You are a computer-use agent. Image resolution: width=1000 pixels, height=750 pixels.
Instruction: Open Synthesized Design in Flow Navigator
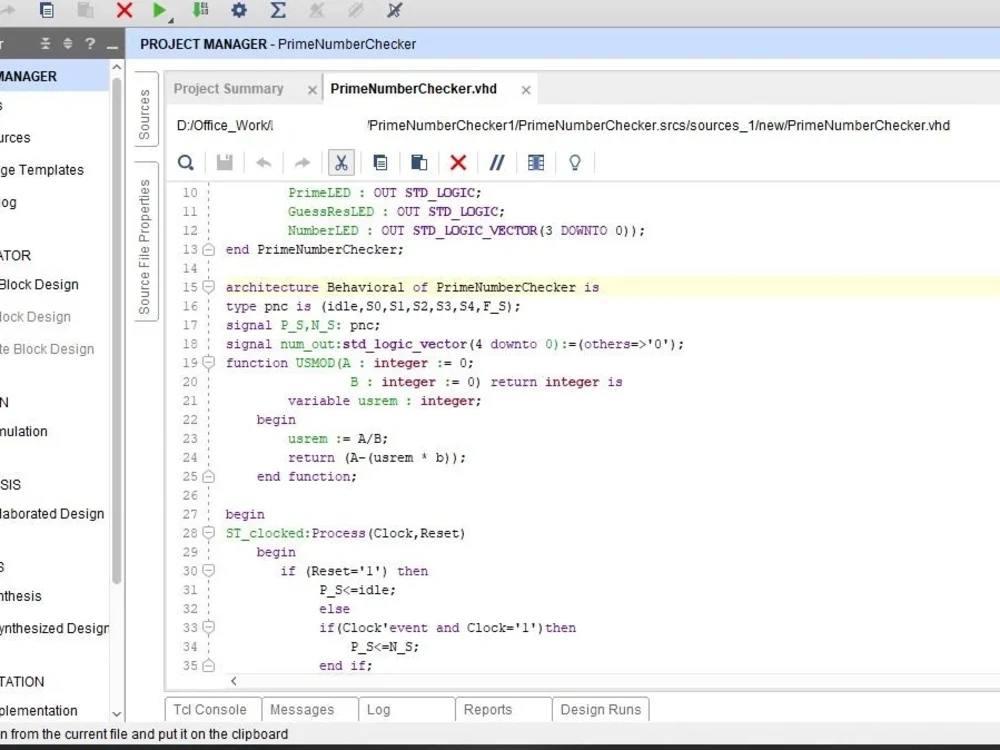(x=54, y=628)
